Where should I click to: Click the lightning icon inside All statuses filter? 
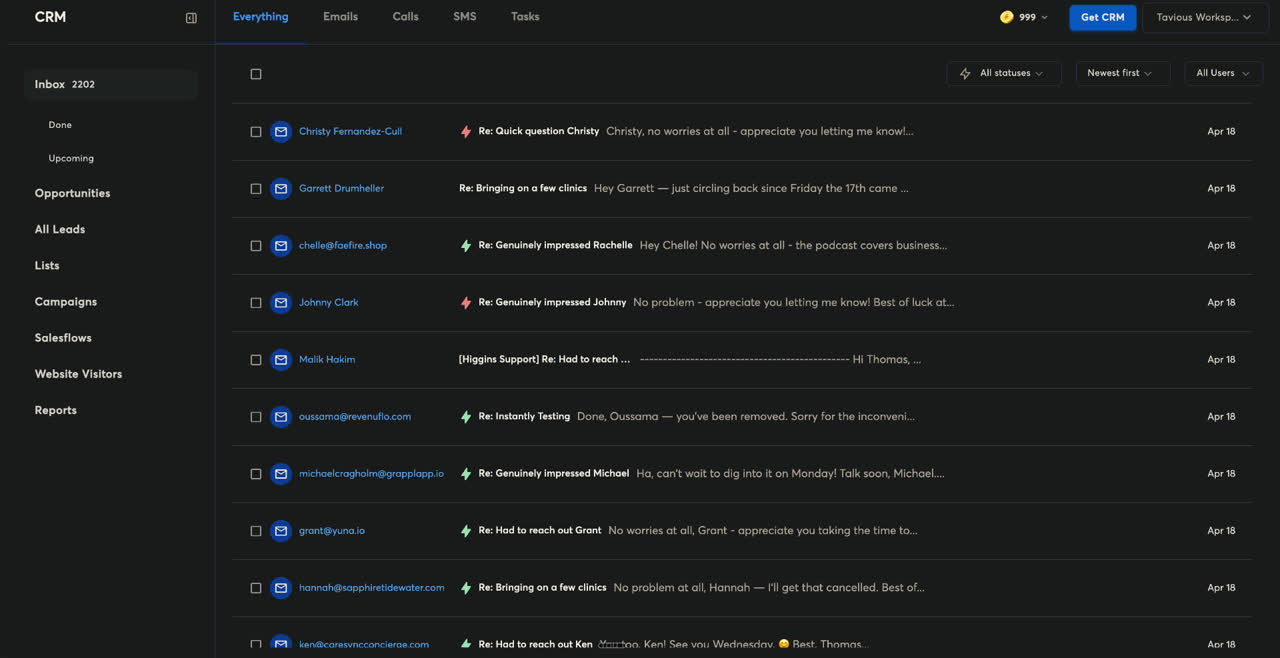point(964,73)
